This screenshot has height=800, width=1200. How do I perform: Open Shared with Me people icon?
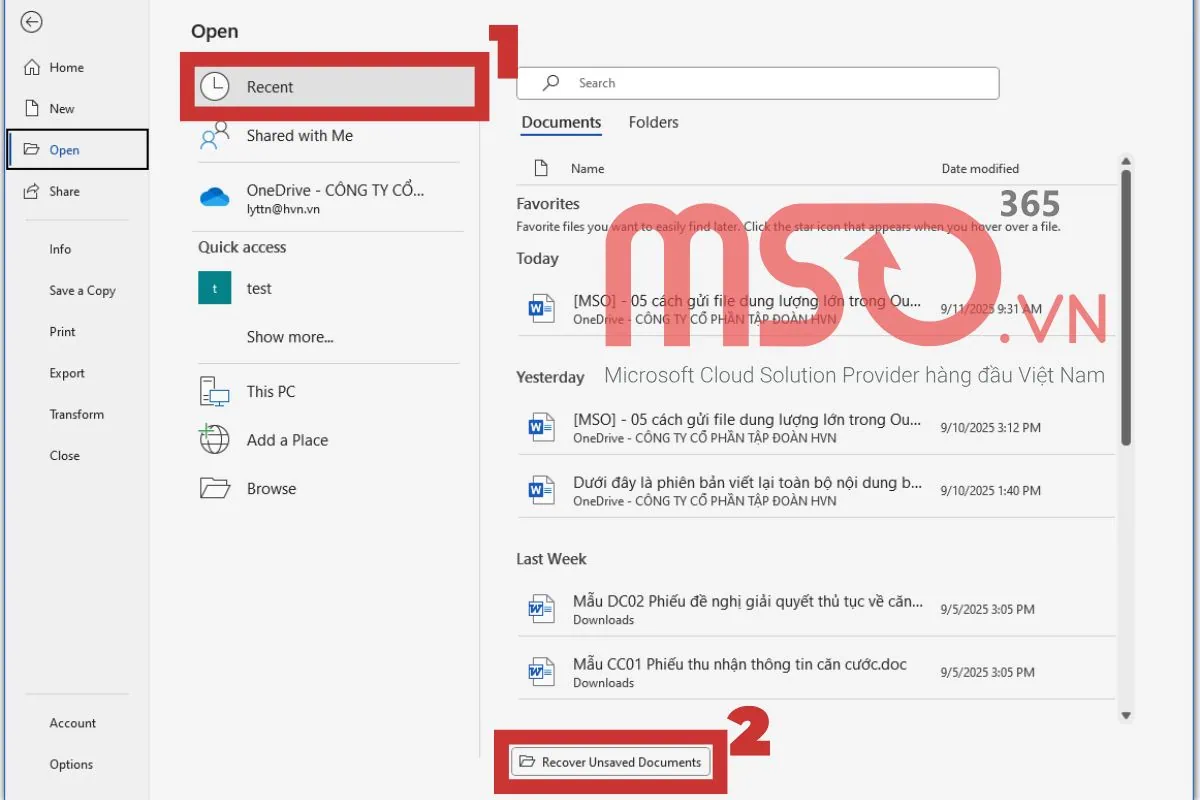(x=215, y=137)
